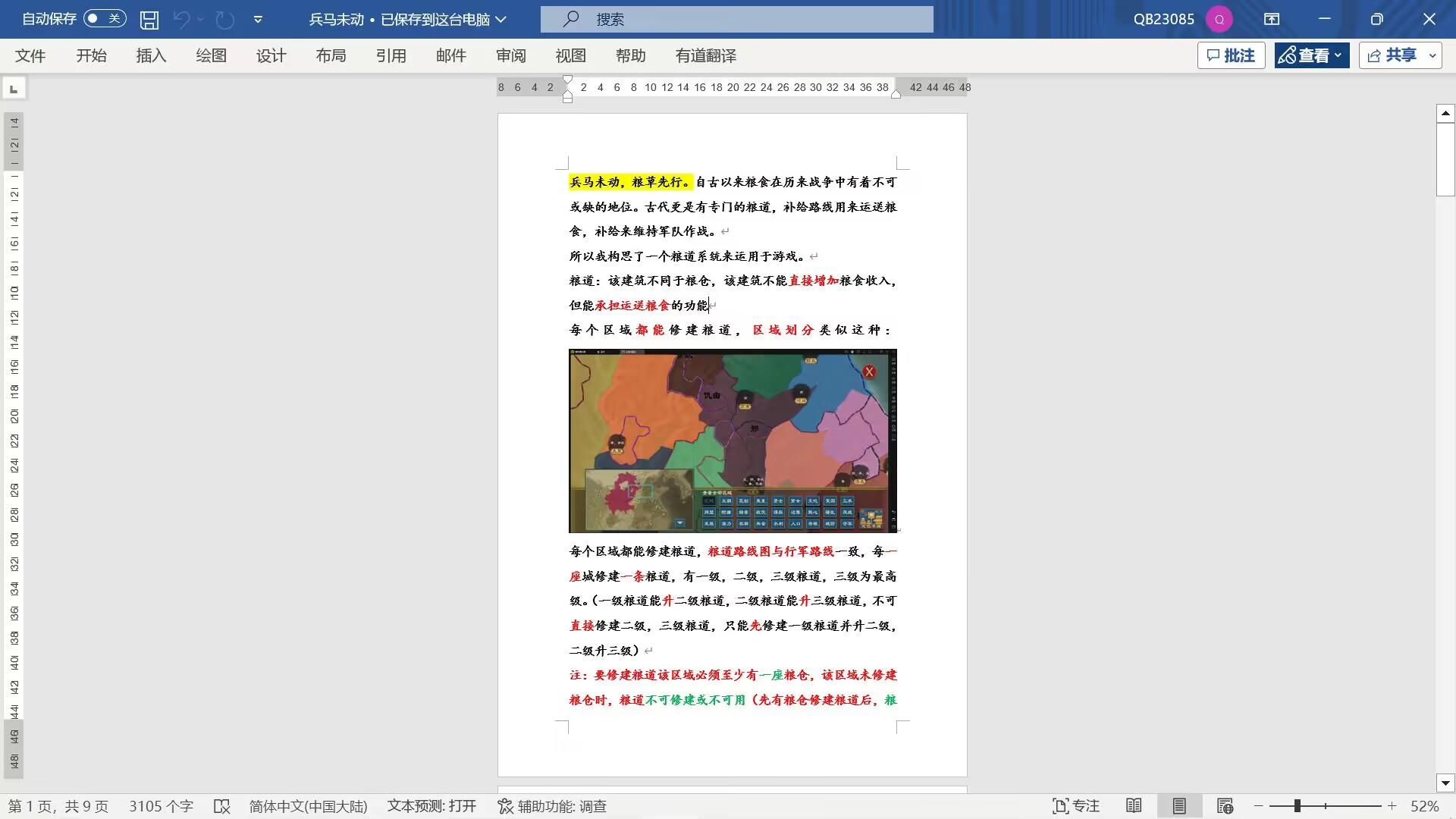The width and height of the screenshot is (1456, 819).
Task: Click the tab stop selector in ruler corner
Action: (14, 89)
